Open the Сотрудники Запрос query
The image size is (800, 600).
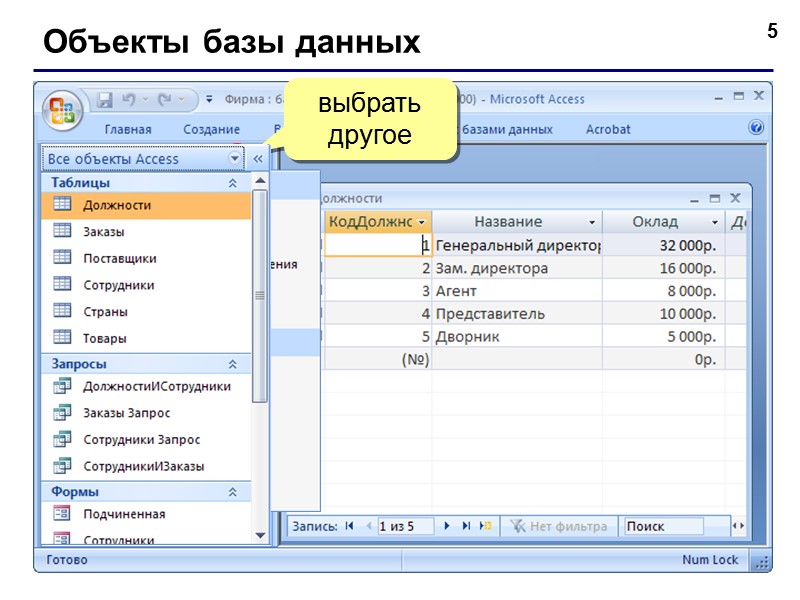click(146, 440)
